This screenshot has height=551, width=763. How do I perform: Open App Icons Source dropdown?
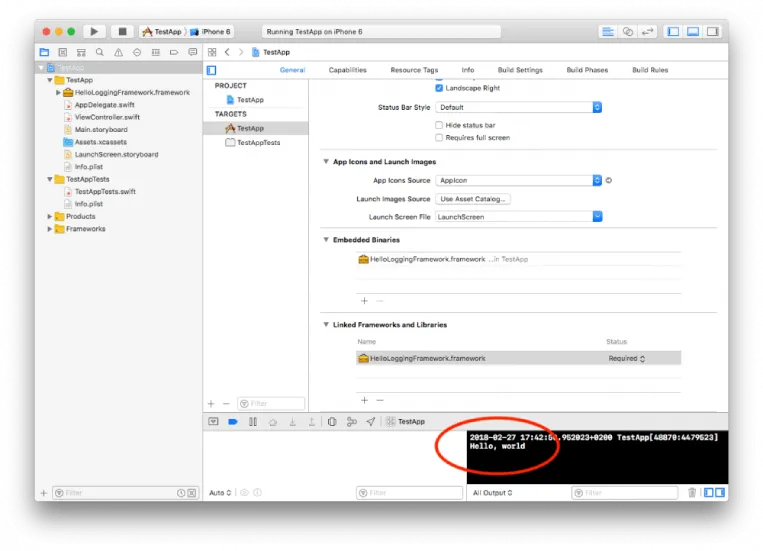(x=519, y=180)
